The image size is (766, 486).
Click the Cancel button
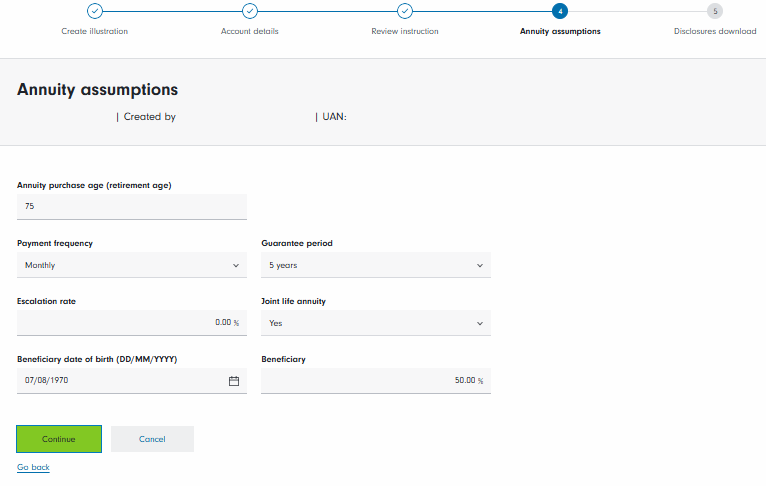152,439
